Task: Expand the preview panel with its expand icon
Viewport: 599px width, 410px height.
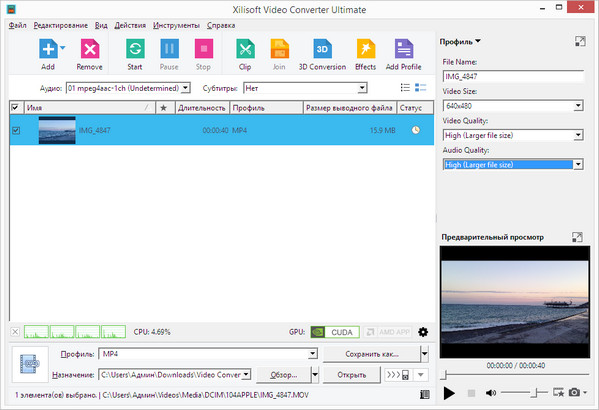Action: (x=577, y=237)
